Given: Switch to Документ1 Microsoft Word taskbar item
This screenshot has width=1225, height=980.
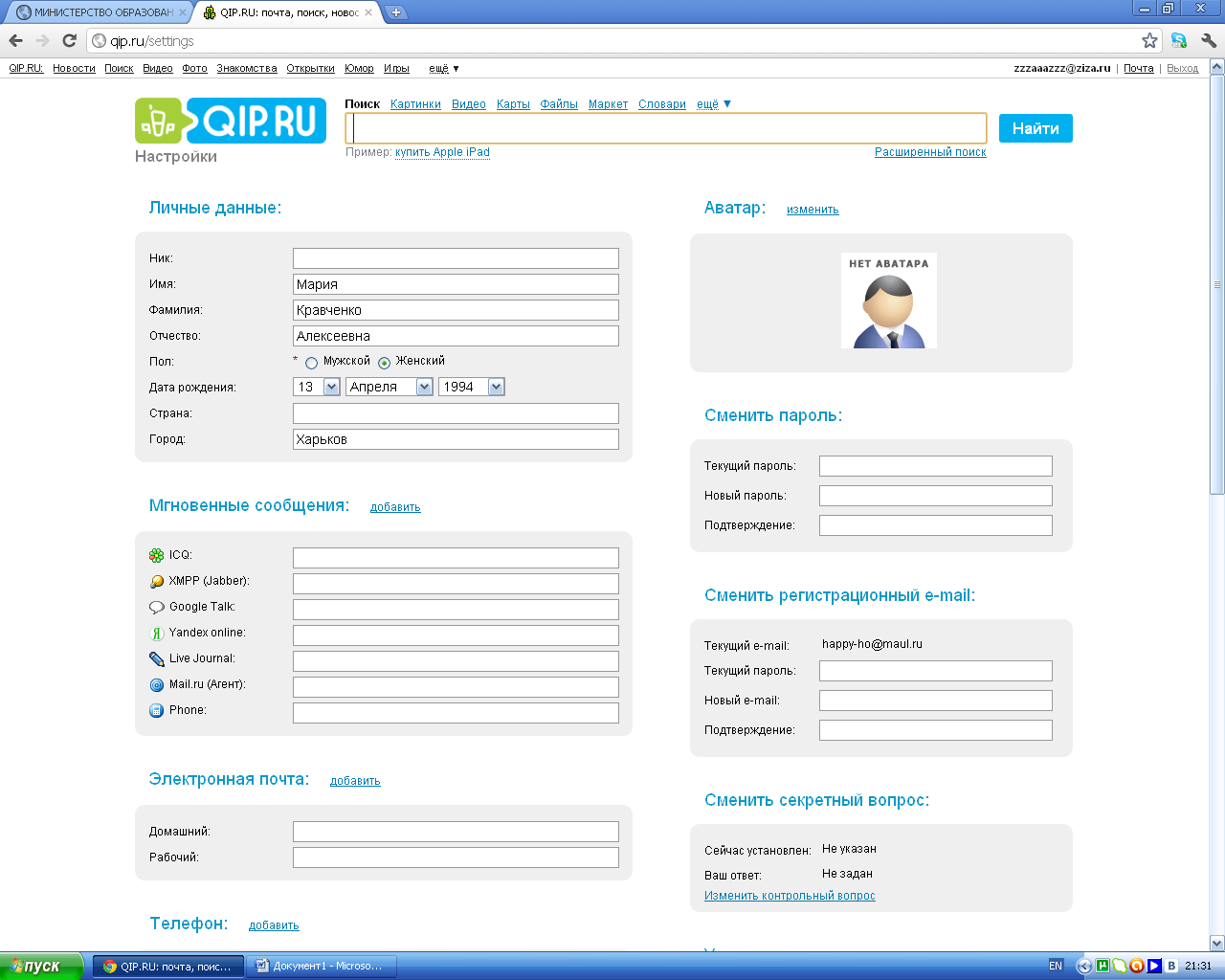Looking at the screenshot, I should tap(321, 966).
